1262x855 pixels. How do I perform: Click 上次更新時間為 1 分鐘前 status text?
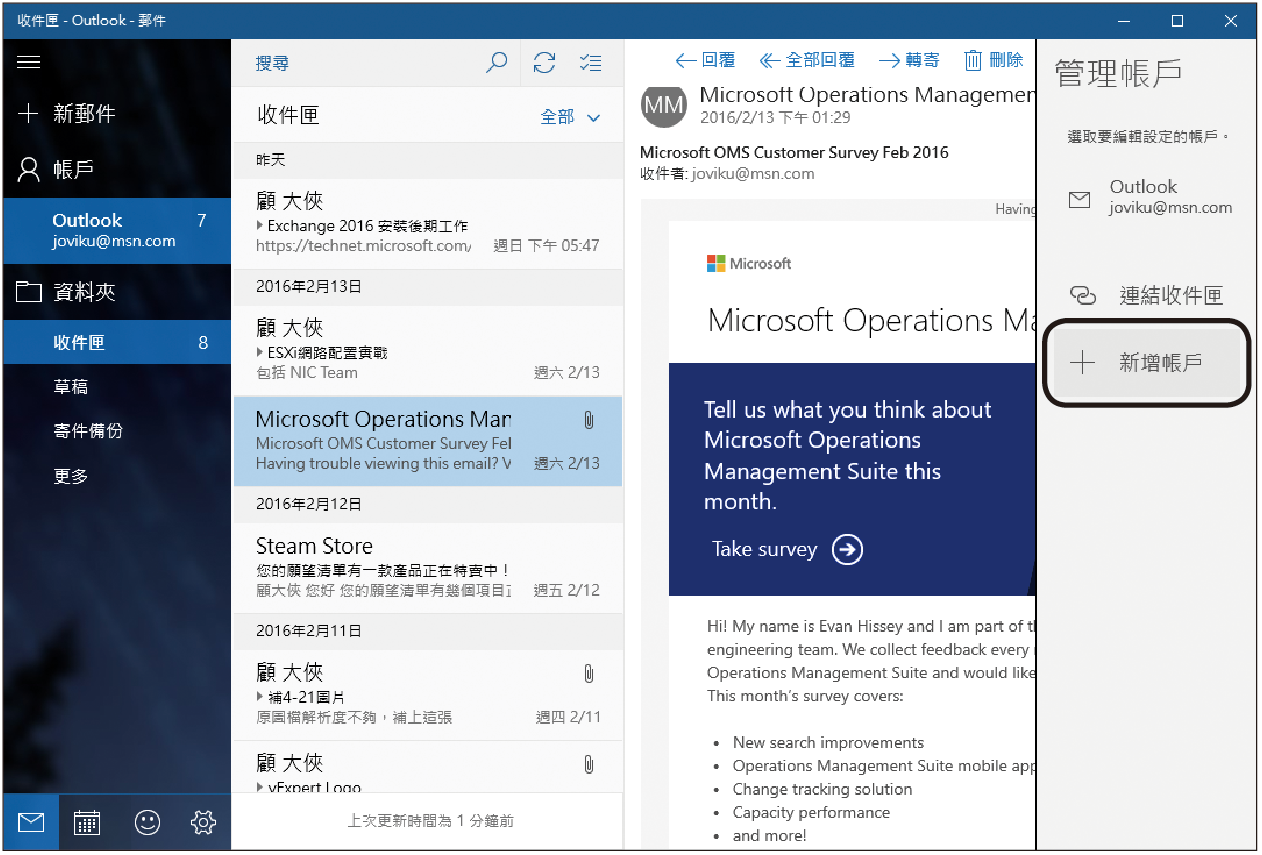[x=431, y=821]
